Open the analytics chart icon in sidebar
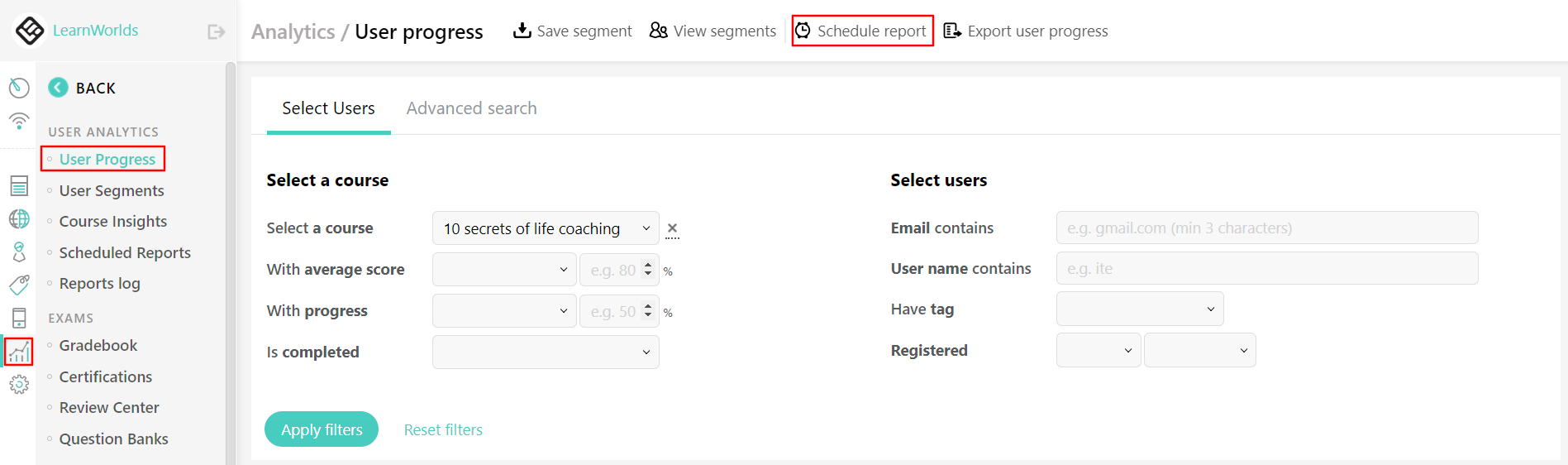 pos(19,352)
